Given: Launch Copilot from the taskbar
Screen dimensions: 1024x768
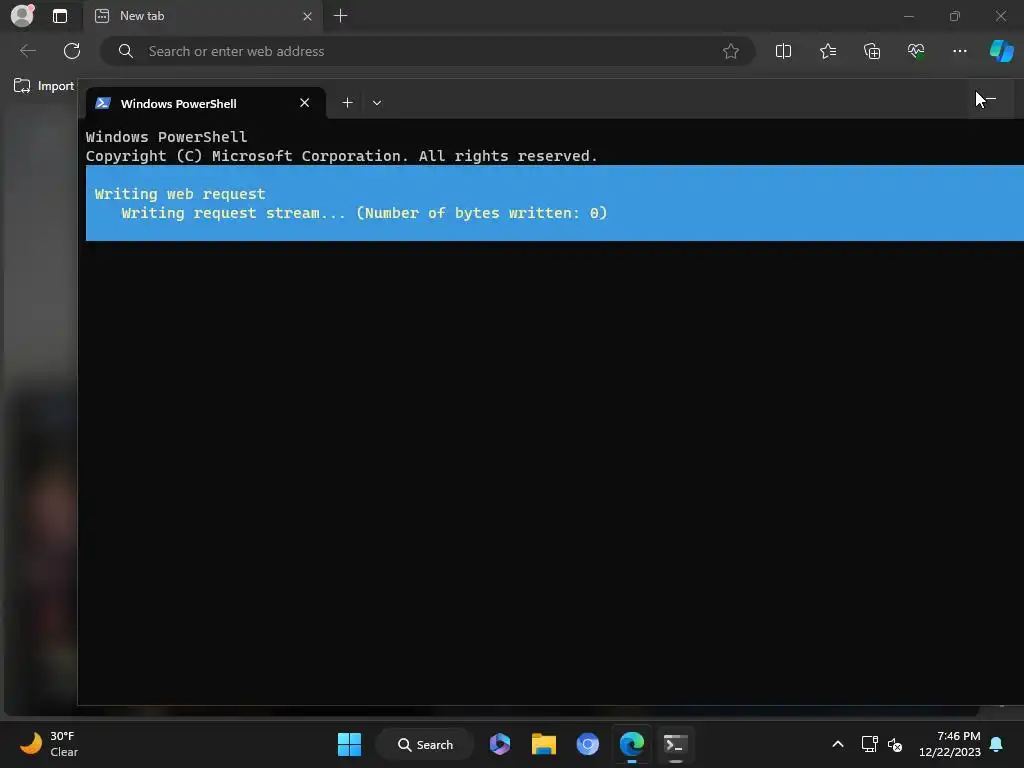Looking at the screenshot, I should tap(500, 744).
